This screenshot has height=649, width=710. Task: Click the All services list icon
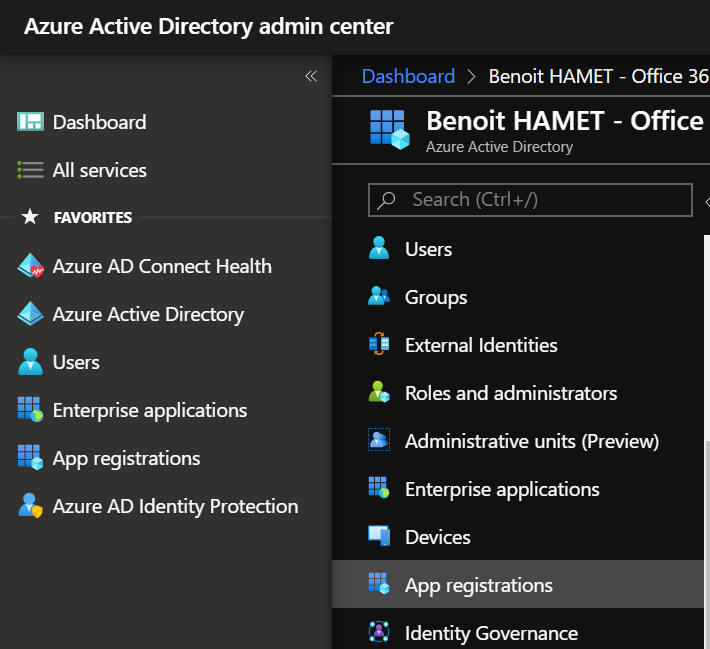point(30,170)
